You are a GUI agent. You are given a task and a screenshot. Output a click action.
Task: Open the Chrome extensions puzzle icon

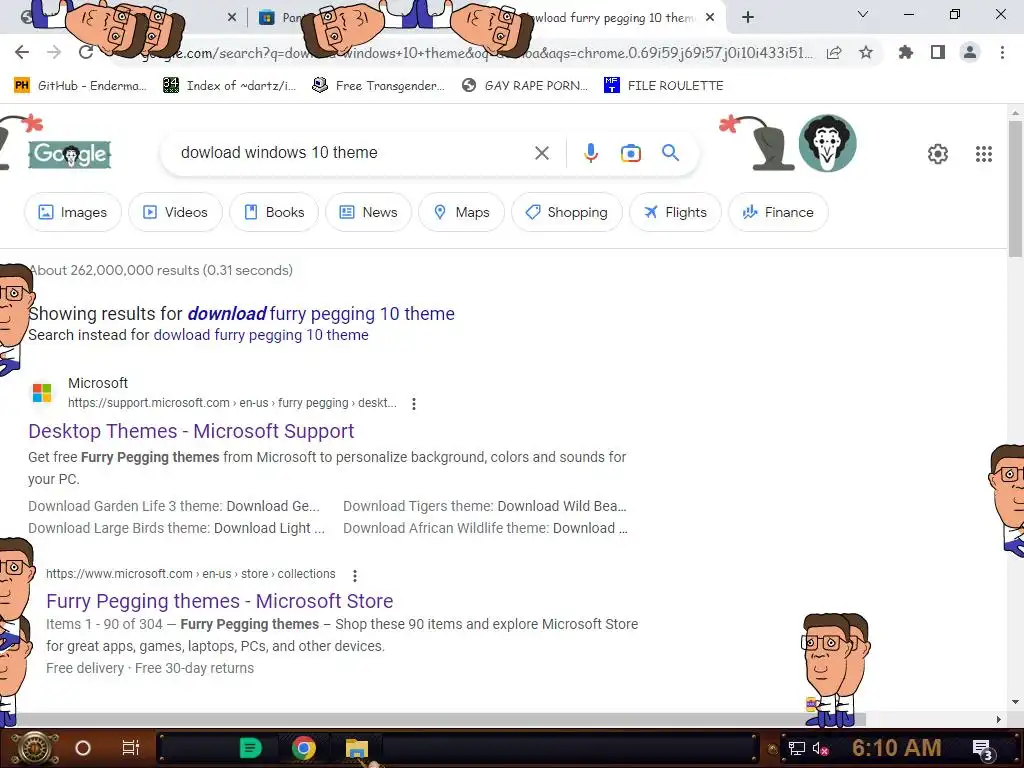[x=905, y=52]
